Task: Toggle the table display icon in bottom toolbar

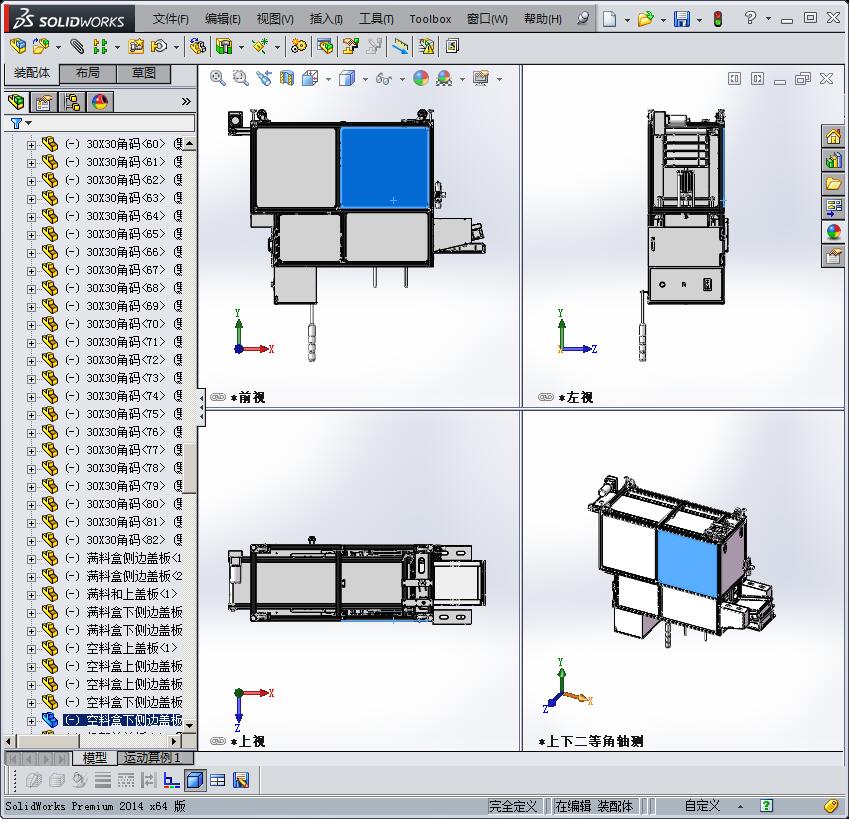Action: click(218, 780)
